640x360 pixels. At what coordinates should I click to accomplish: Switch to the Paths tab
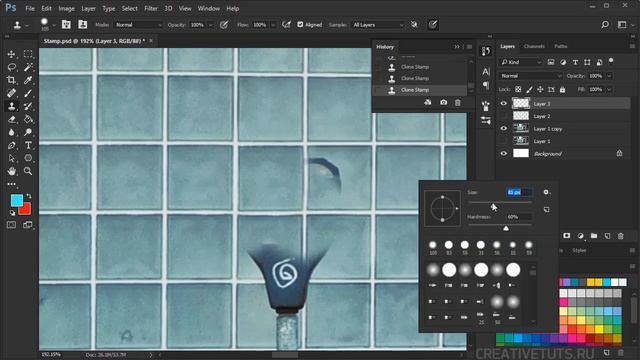pos(561,46)
